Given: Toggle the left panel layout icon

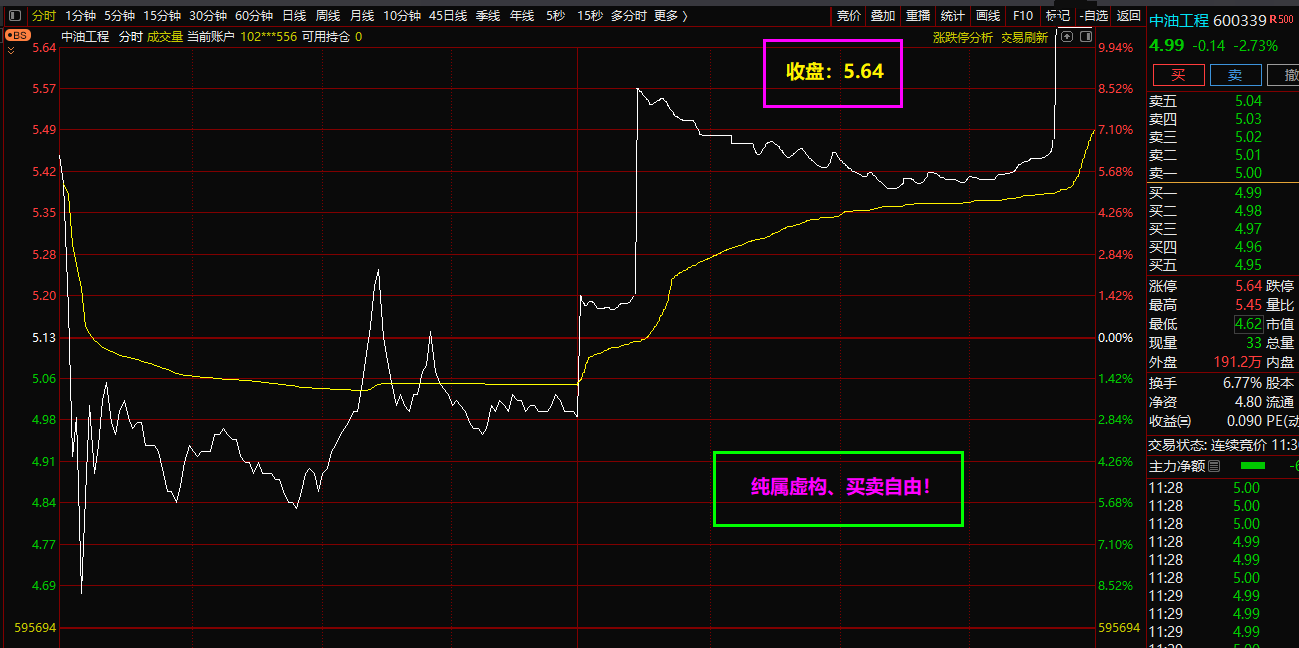Looking at the screenshot, I should pyautogui.click(x=13, y=16).
